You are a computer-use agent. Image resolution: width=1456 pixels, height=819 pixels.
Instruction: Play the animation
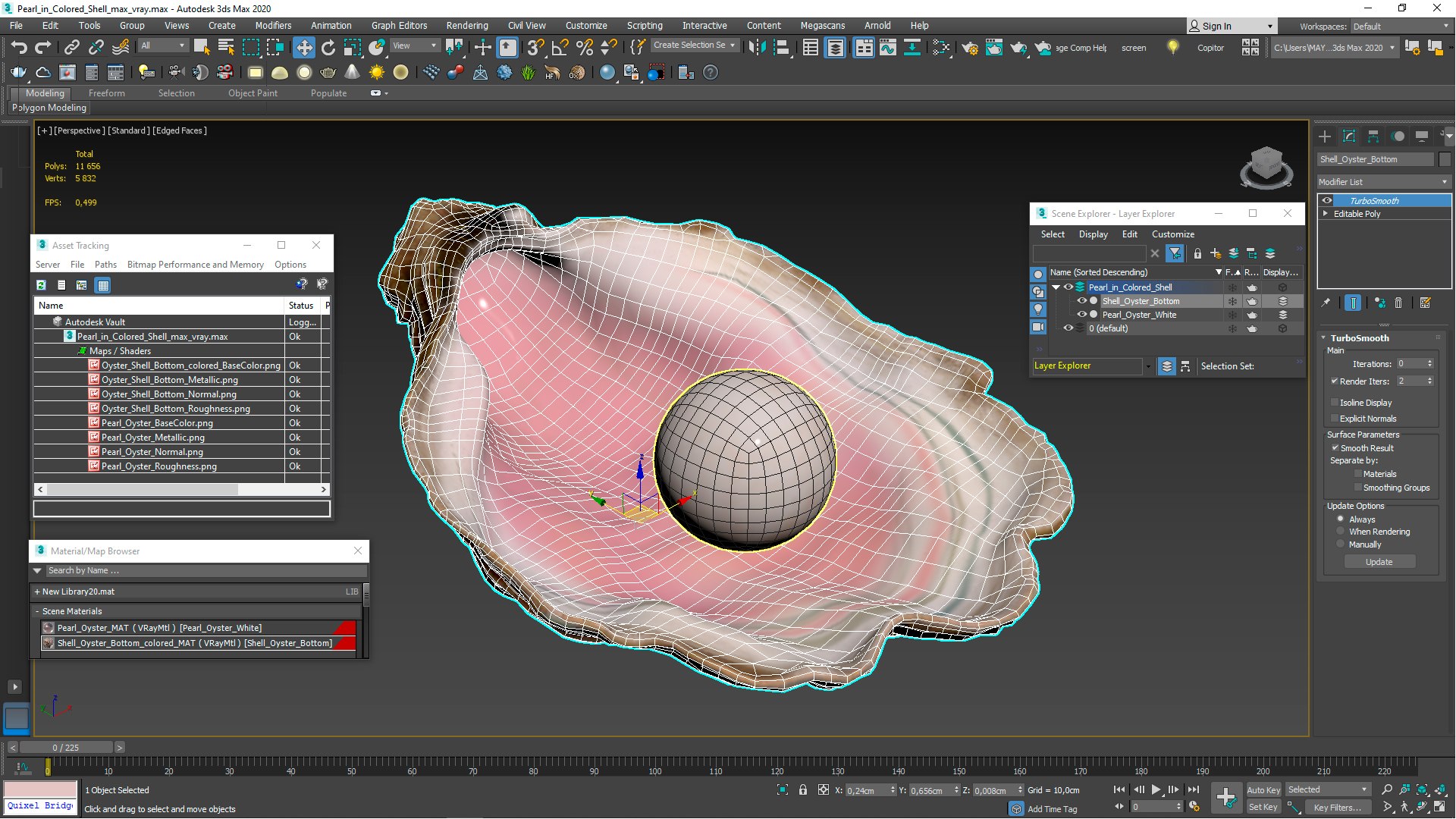point(1156,790)
